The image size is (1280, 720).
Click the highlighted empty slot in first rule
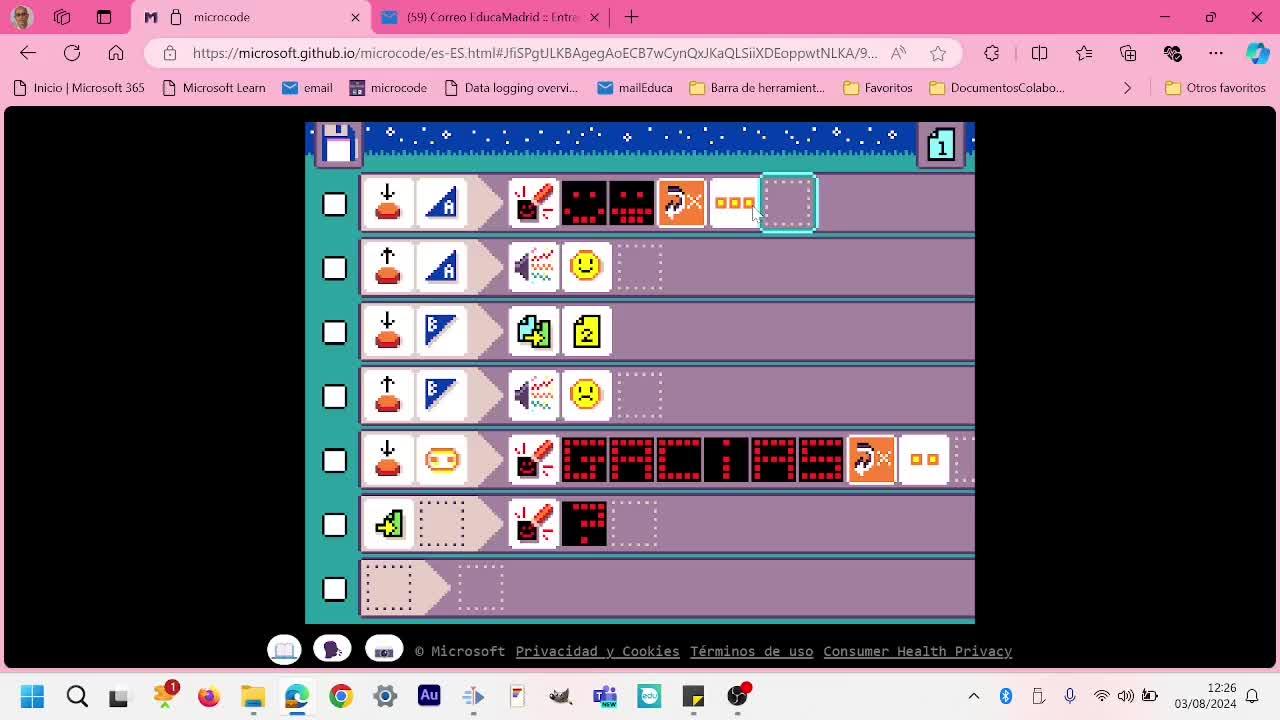coord(789,203)
